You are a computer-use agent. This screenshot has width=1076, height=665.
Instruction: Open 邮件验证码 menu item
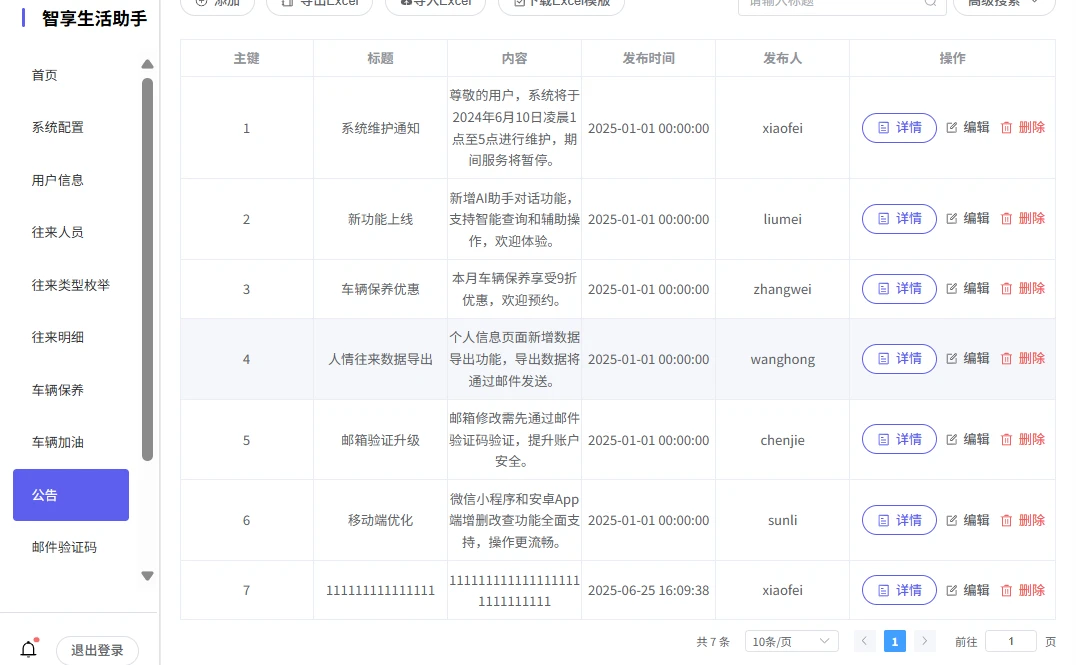coord(65,547)
